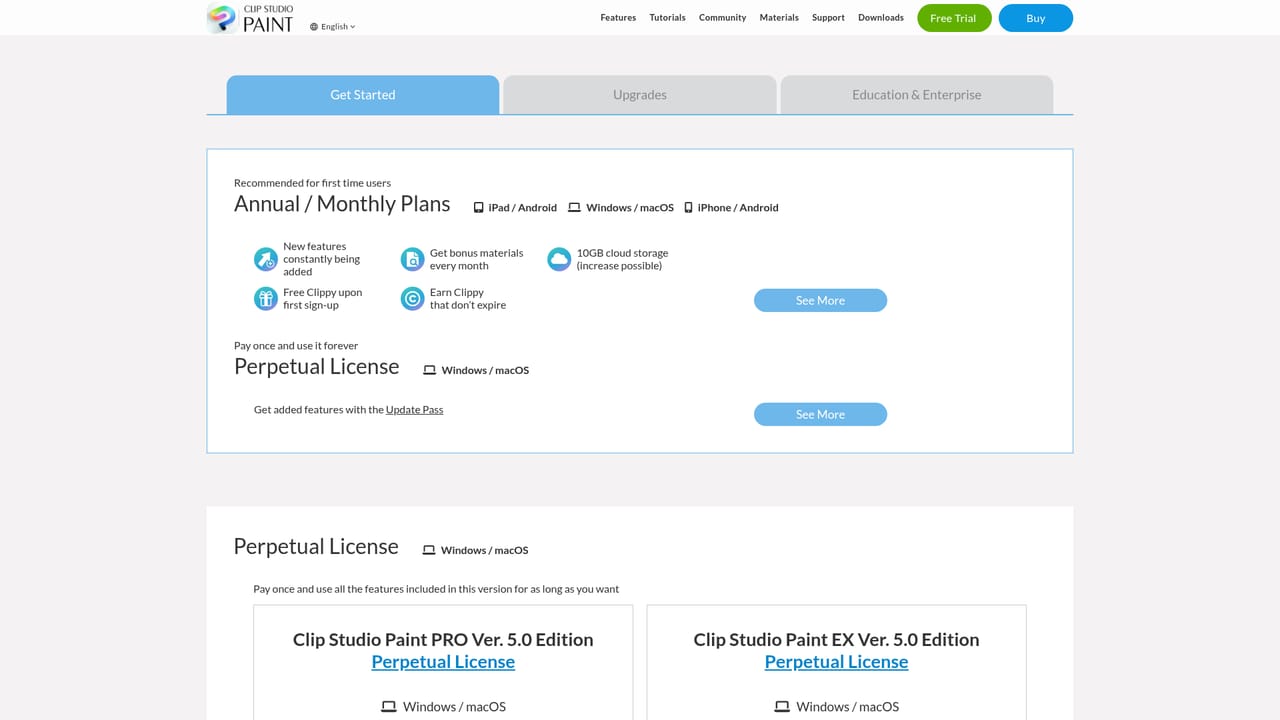Click the bonus materials icon

click(412, 259)
